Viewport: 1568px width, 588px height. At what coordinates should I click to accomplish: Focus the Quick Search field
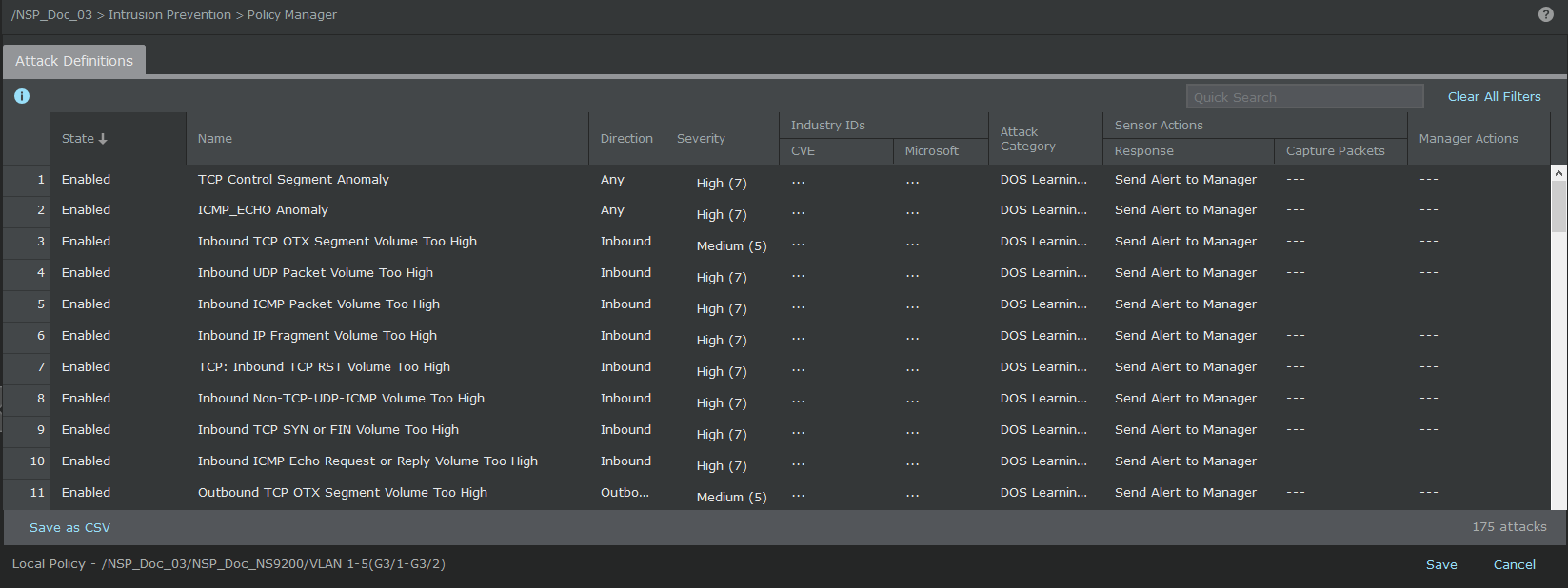click(x=1304, y=97)
